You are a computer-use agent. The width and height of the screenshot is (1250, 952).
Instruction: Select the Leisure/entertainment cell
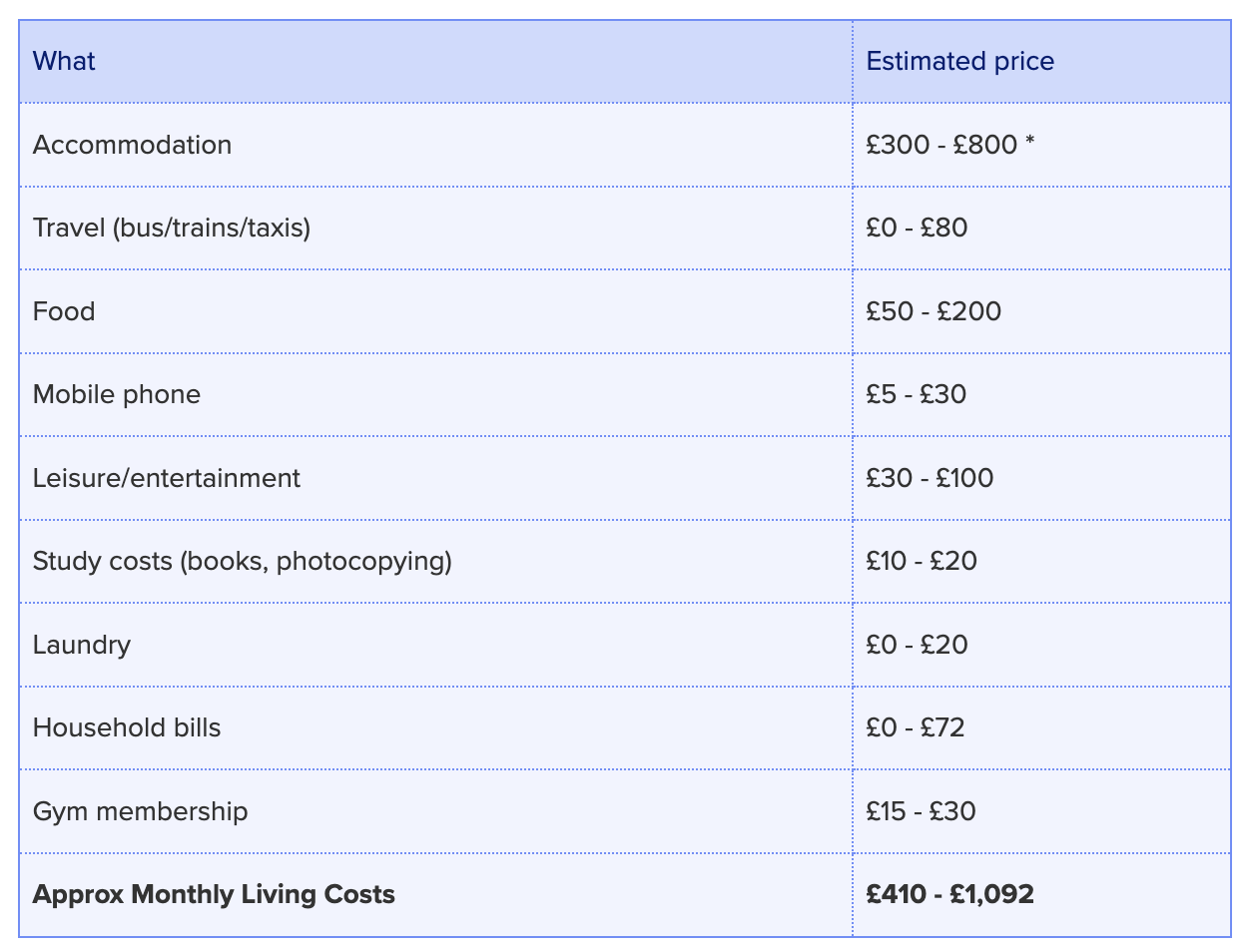click(167, 478)
